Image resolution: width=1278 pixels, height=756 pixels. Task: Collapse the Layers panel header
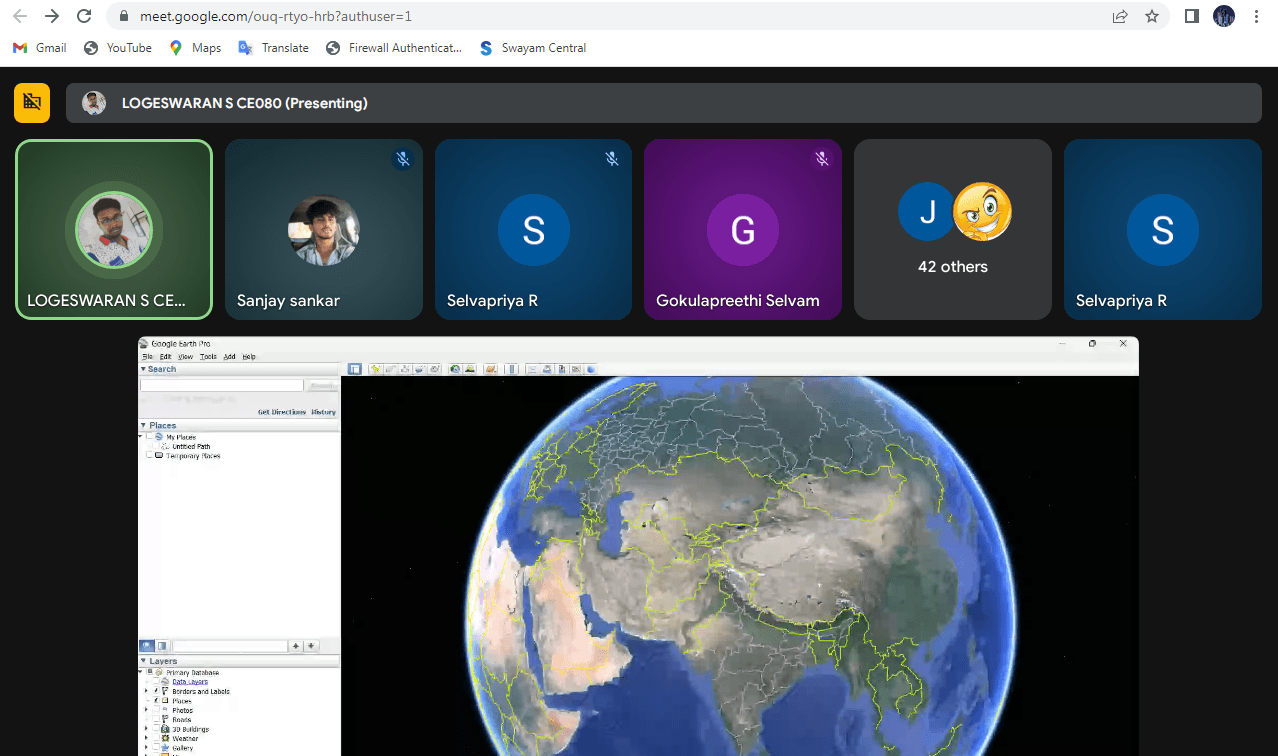[144, 661]
